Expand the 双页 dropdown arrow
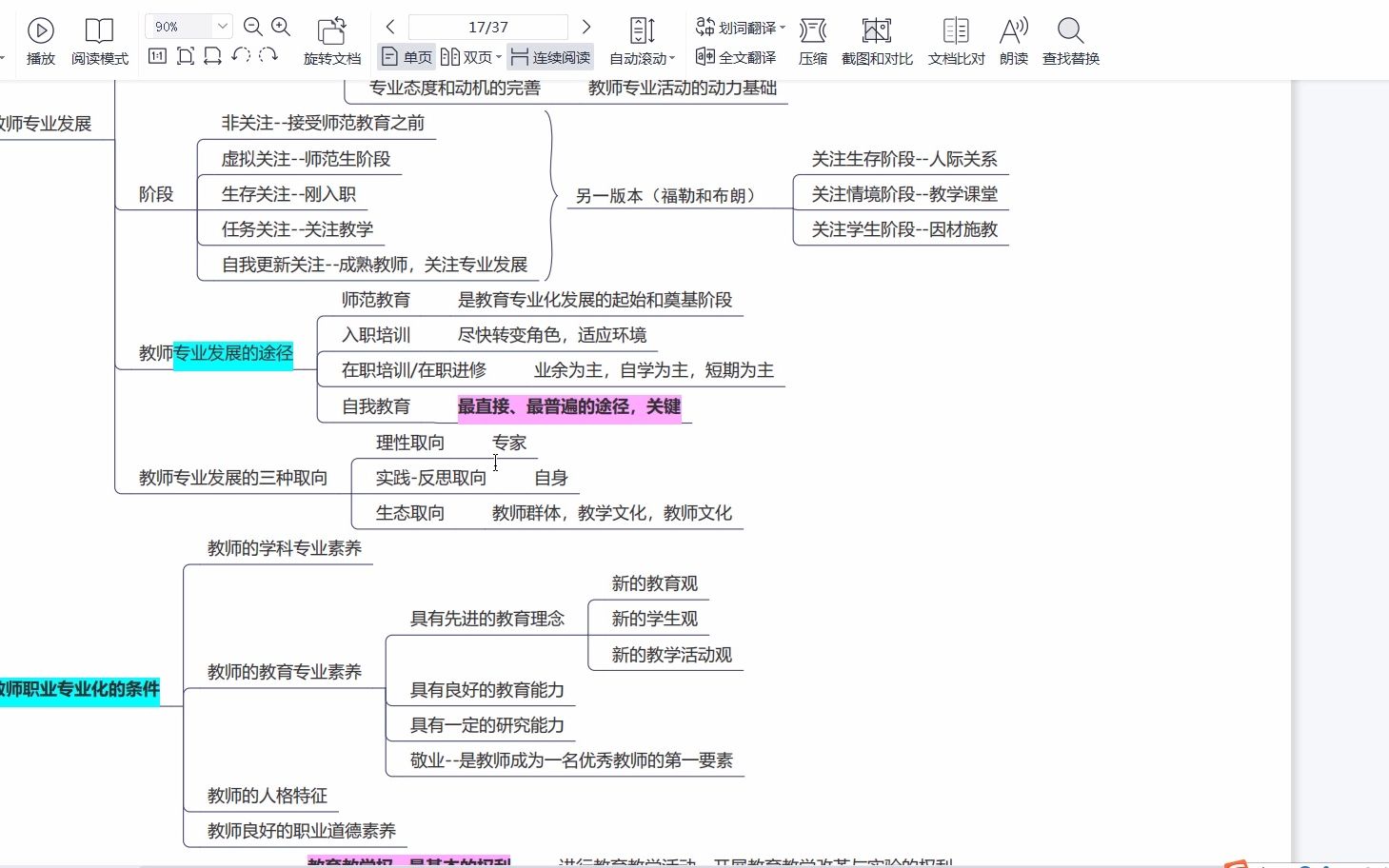Viewport: 1389px width, 868px height. coord(498,57)
